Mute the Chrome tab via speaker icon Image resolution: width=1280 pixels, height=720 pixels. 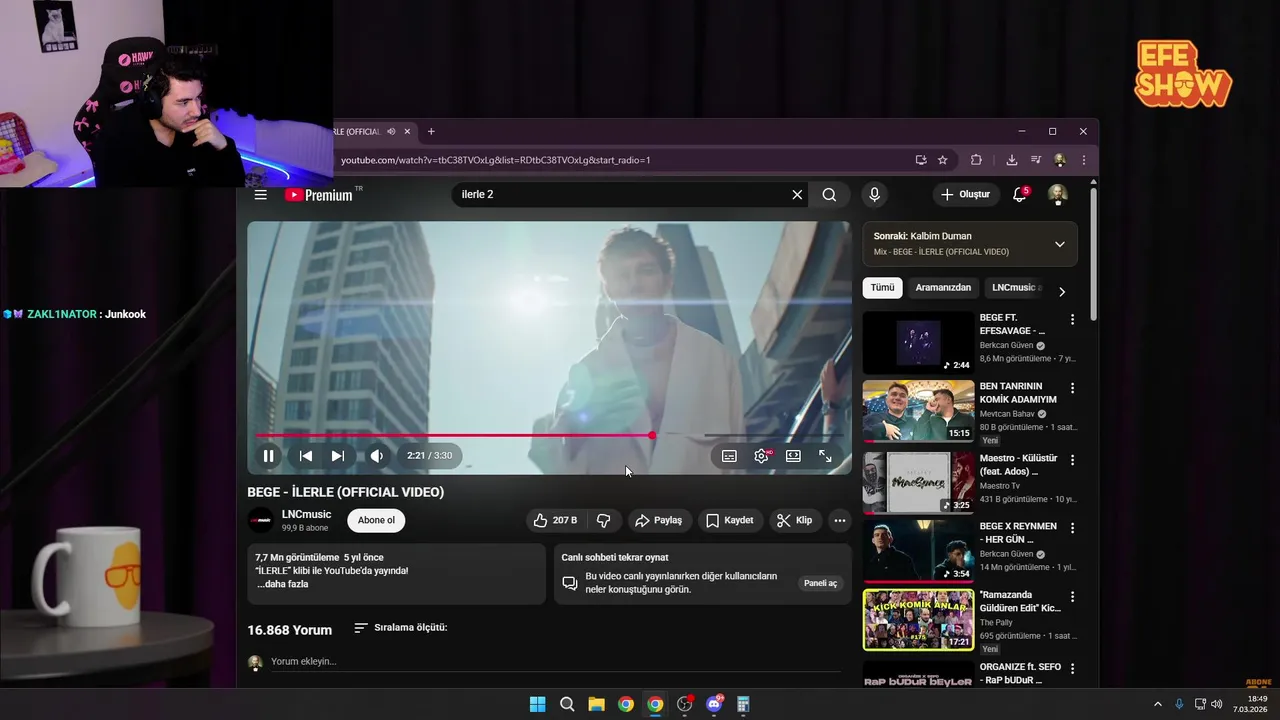pyautogui.click(x=391, y=132)
